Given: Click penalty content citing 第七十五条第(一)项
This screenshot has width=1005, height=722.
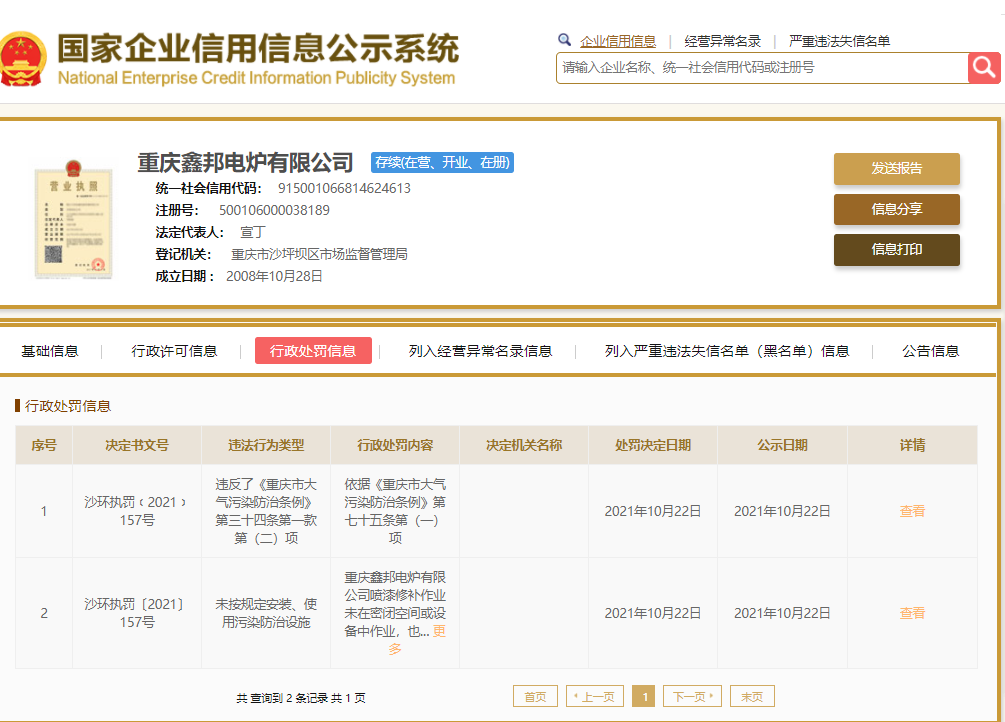Looking at the screenshot, I should tap(395, 511).
